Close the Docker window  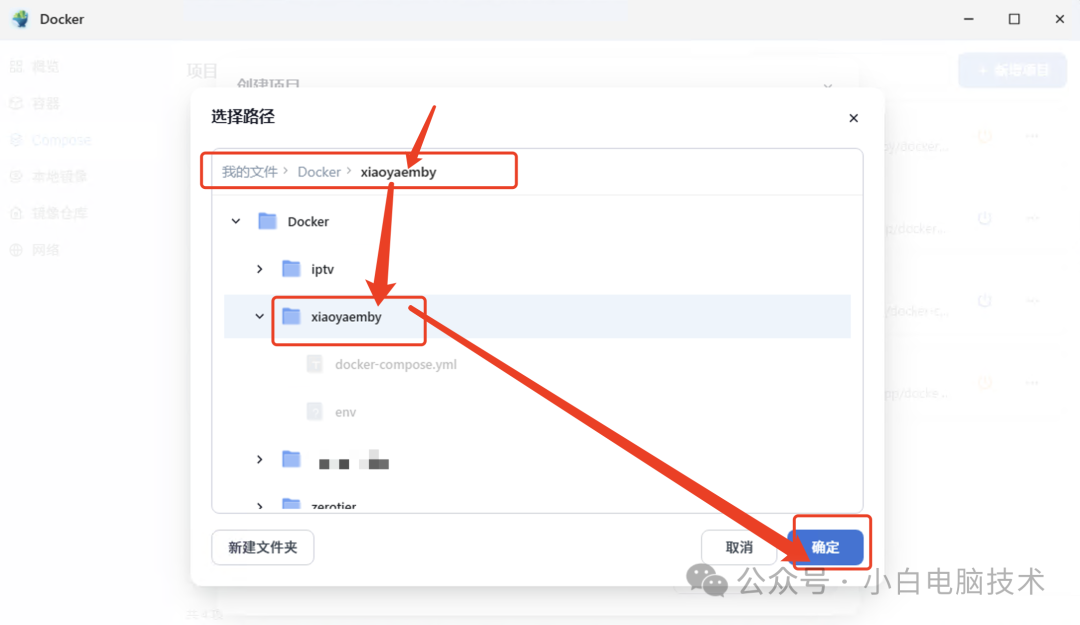click(1059, 19)
